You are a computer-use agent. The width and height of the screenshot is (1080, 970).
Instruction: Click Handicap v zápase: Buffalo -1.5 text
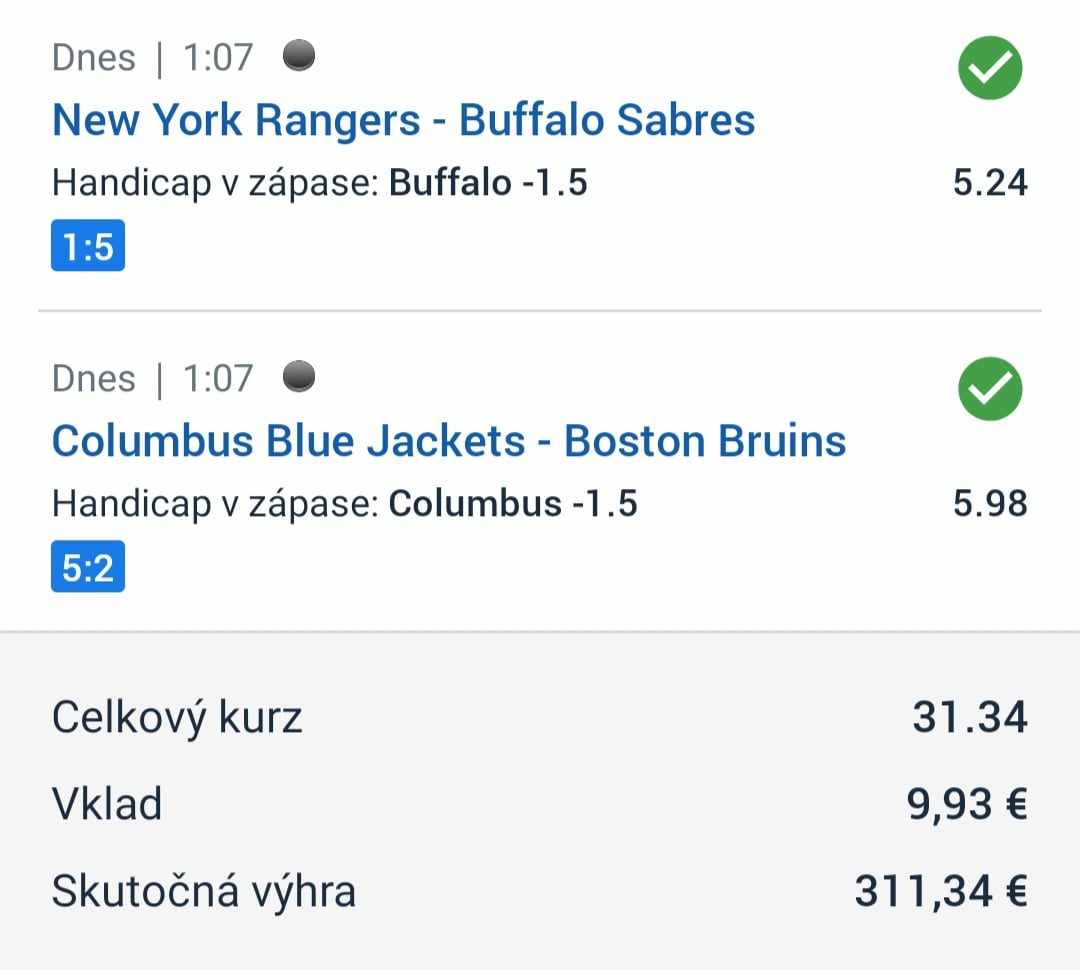(320, 183)
